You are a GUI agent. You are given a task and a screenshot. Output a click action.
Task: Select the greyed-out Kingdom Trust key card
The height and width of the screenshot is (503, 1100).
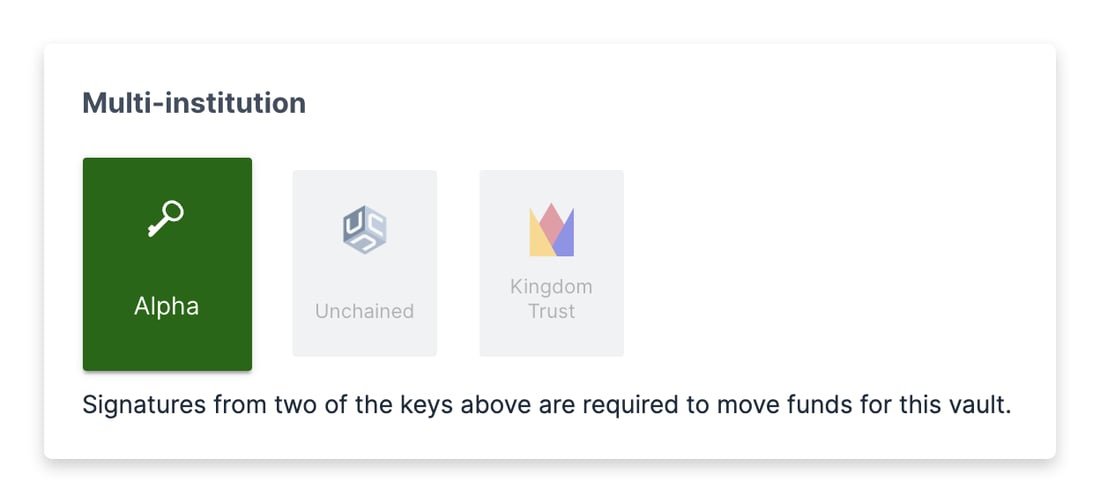551,263
